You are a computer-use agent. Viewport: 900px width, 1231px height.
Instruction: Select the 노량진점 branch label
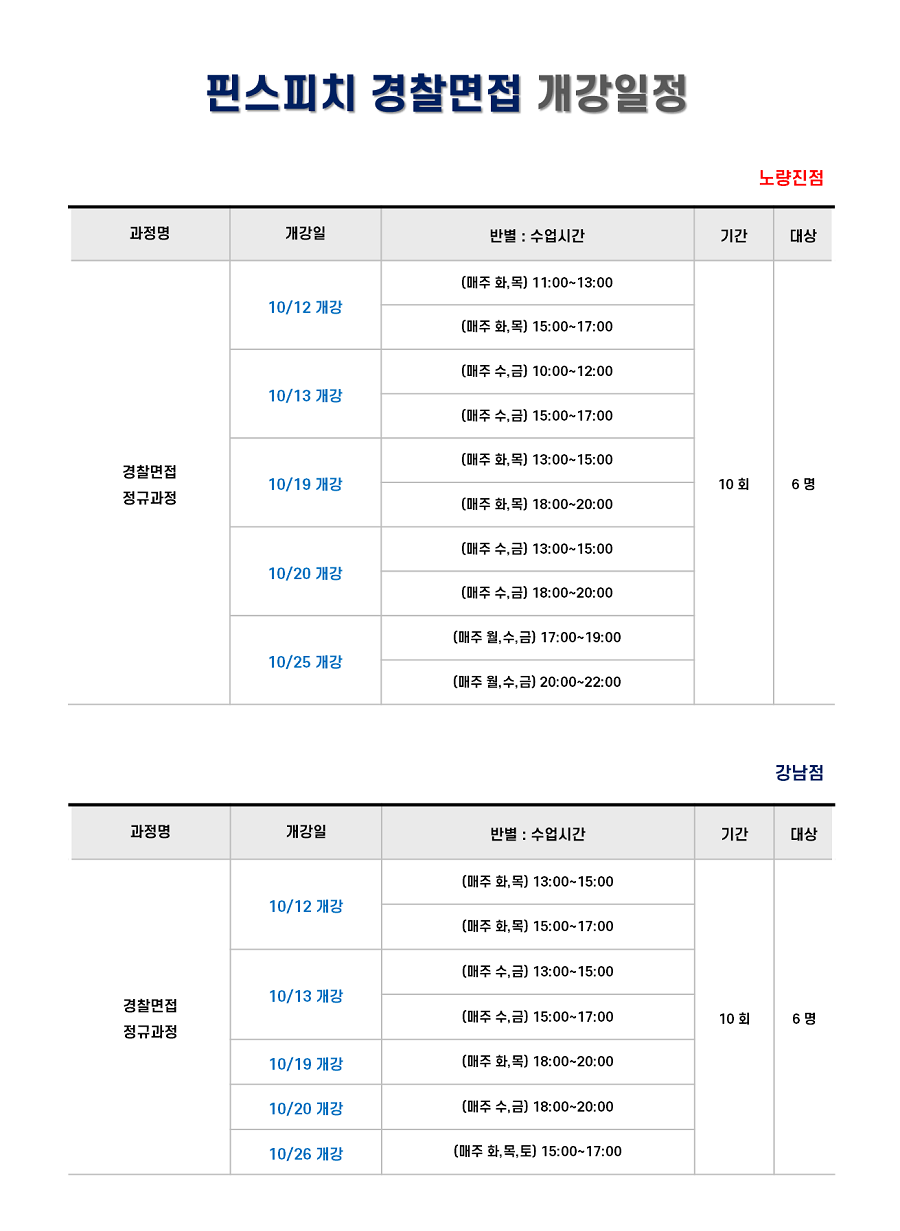click(791, 178)
